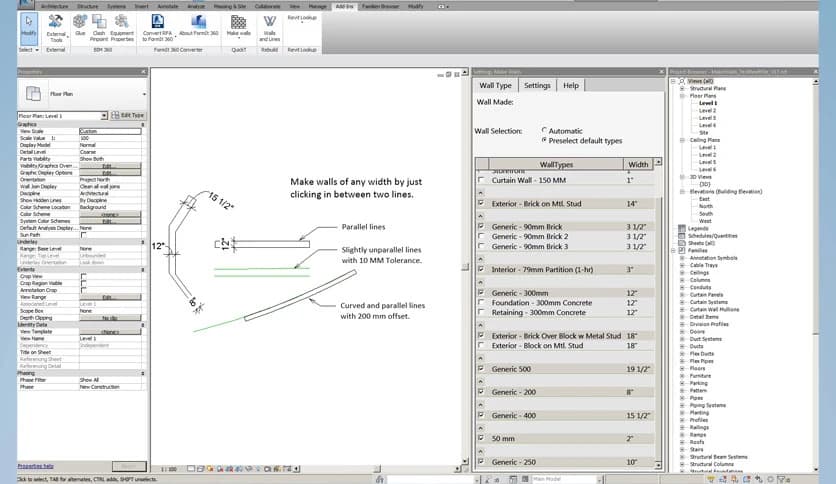Open the Properties help link
Image resolution: width=836 pixels, height=484 pixels.
pos(36,466)
